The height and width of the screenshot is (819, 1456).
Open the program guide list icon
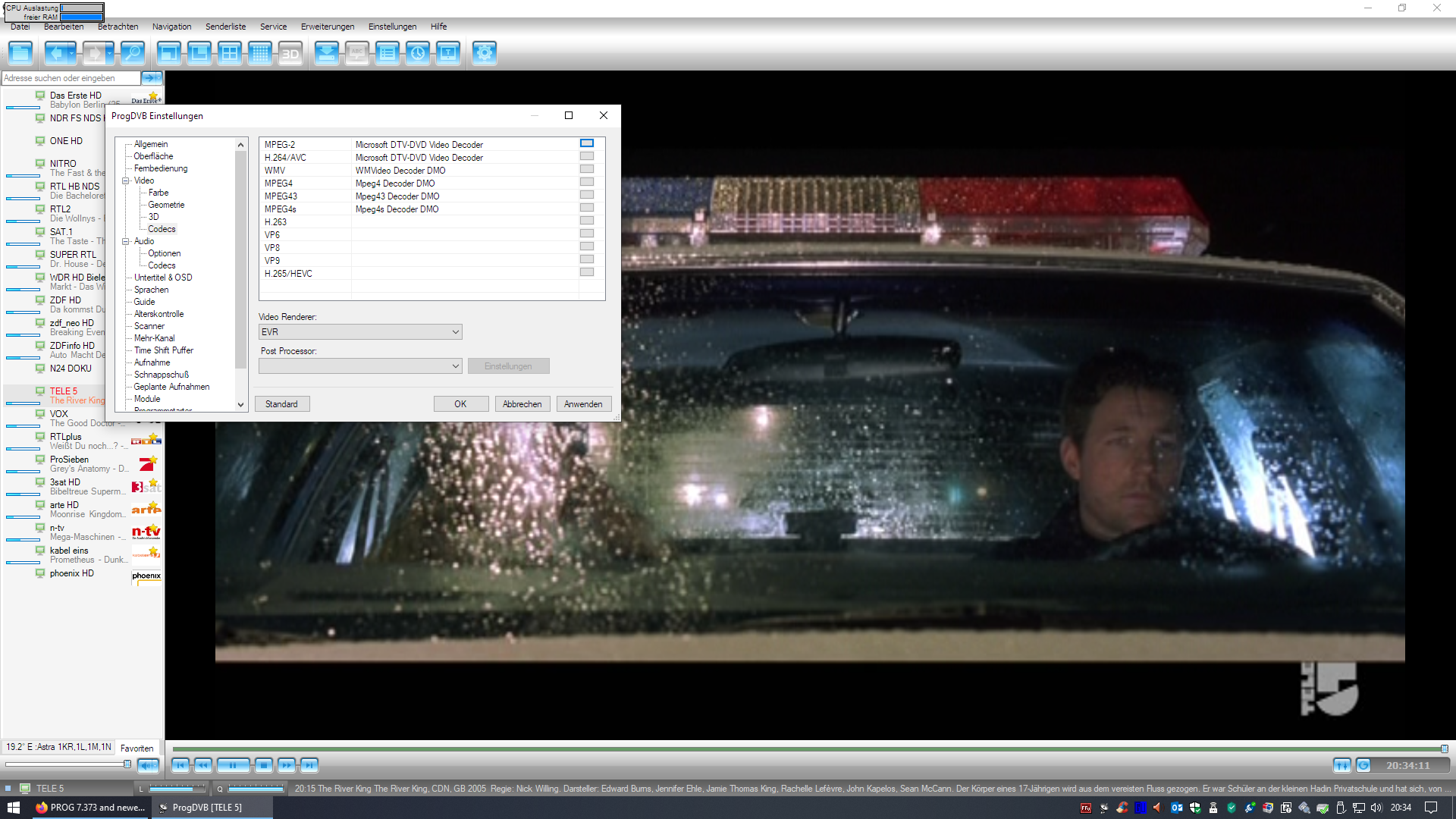point(387,53)
